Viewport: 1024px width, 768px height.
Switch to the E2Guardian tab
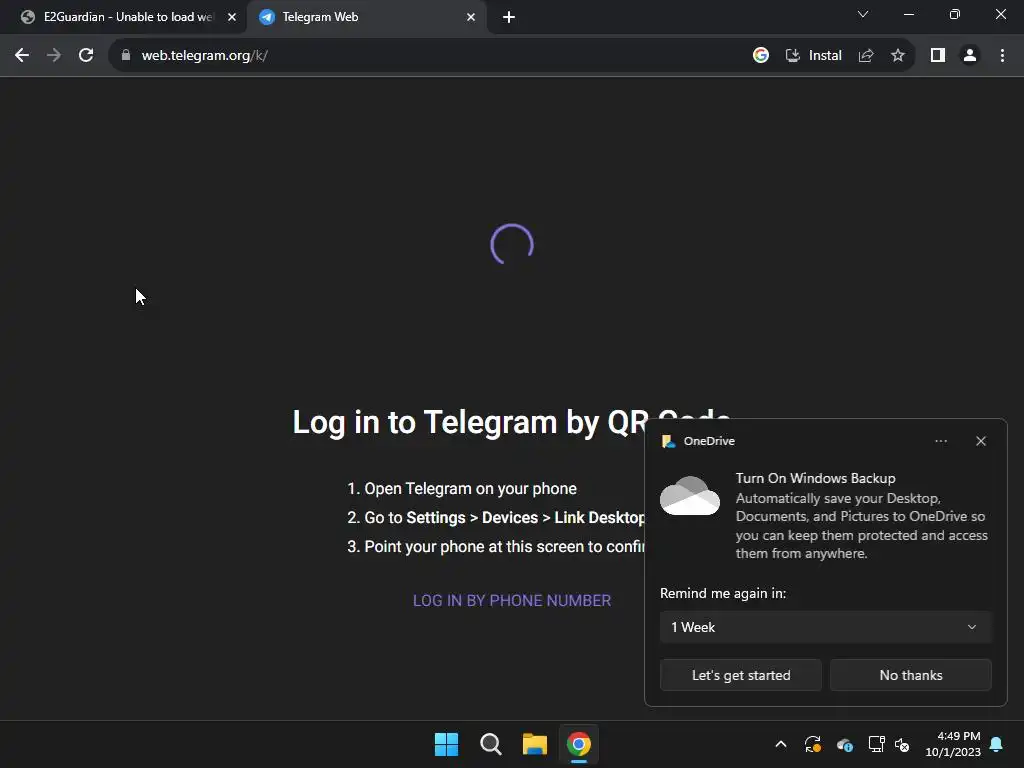pyautogui.click(x=123, y=17)
